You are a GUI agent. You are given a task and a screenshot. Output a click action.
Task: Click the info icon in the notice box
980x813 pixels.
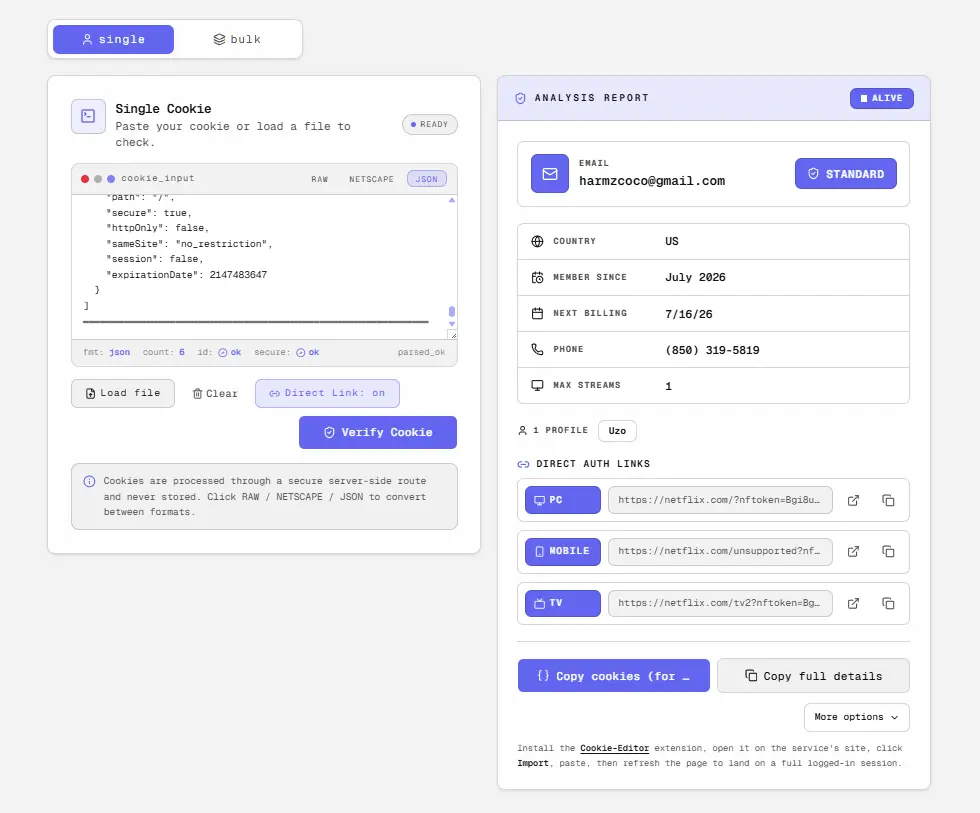pyautogui.click(x=89, y=481)
